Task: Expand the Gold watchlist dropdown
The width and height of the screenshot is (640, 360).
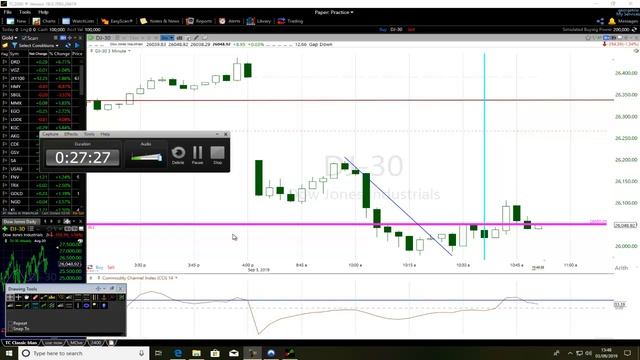Action: pos(9,38)
